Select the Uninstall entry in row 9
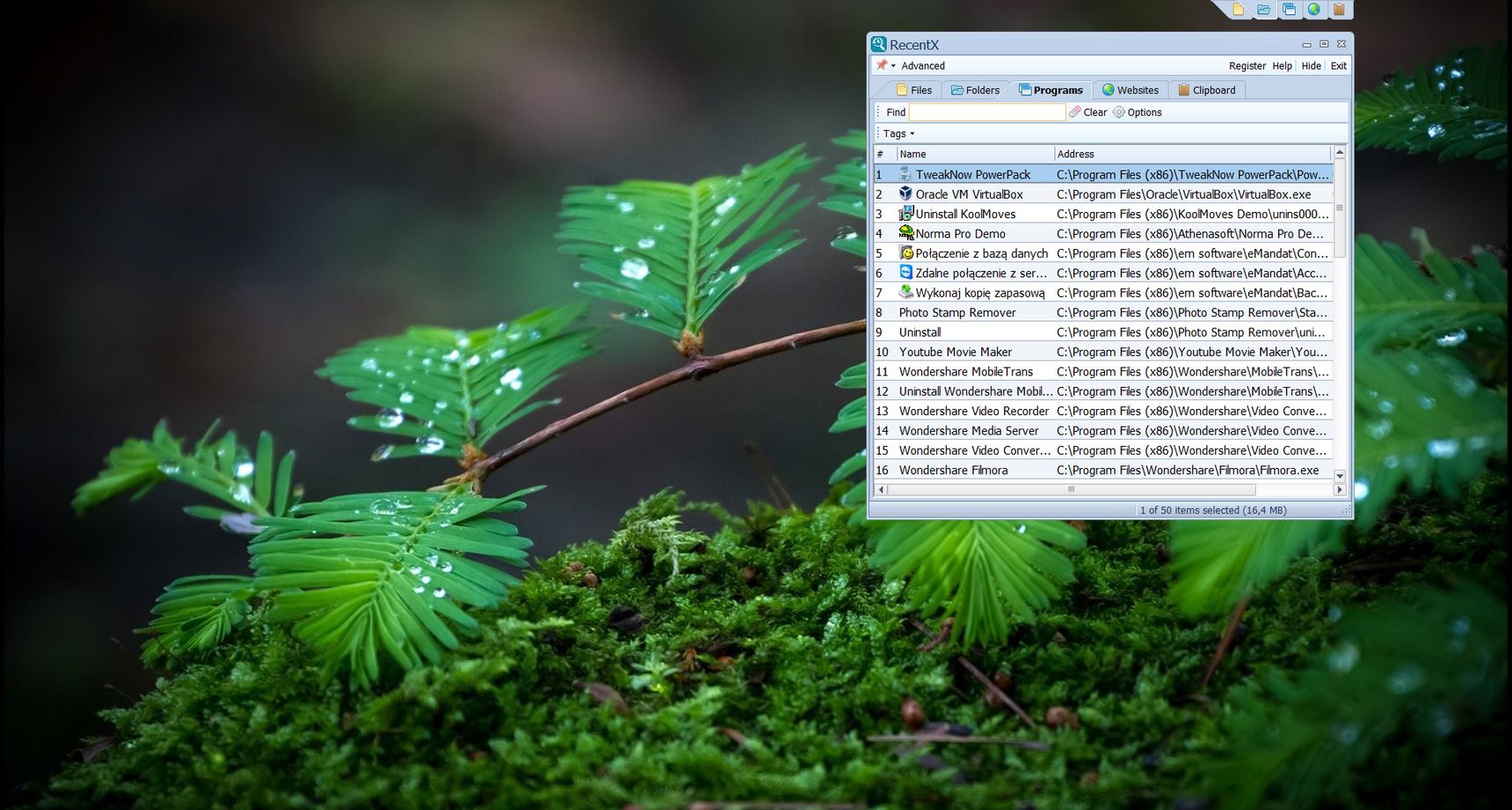The width and height of the screenshot is (1512, 810). (x=1103, y=332)
